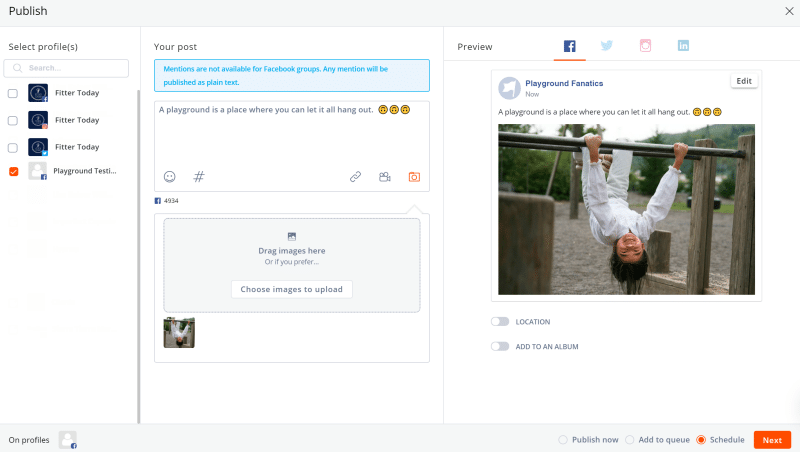Choose the Schedule radio option
Viewport: 800px width, 452px height.
tap(701, 440)
